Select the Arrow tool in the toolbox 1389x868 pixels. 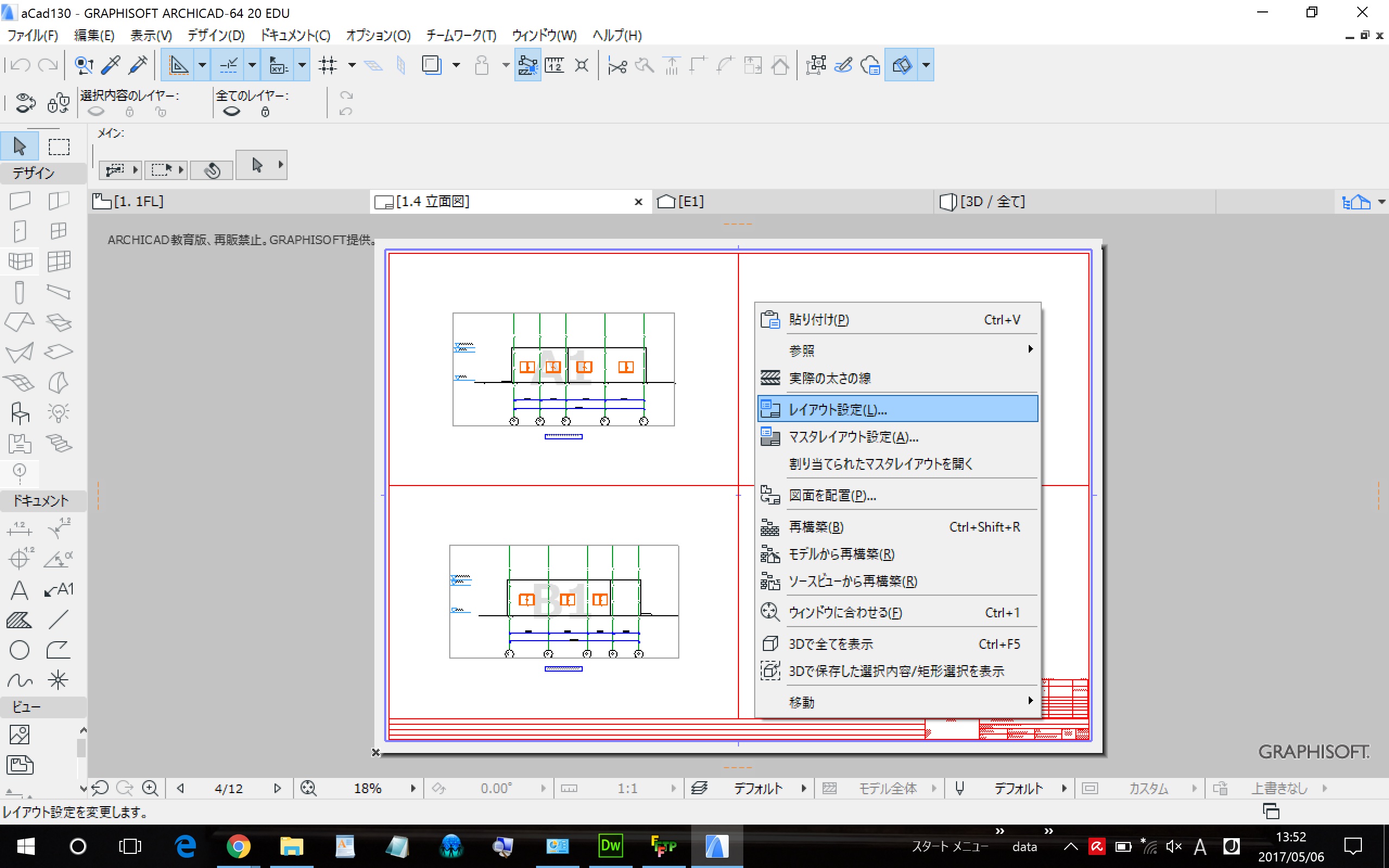(x=20, y=146)
